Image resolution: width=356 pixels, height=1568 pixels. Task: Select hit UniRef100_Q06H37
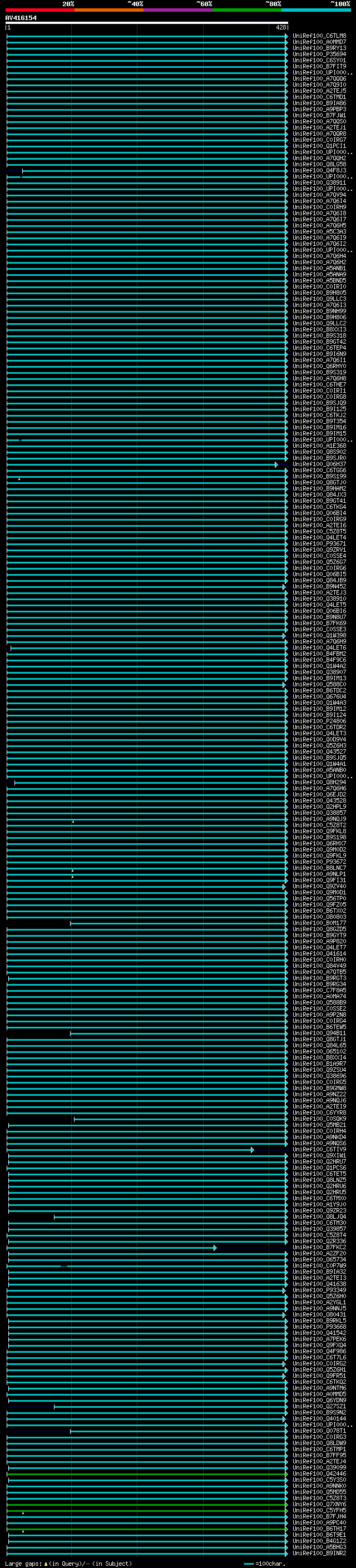pos(319,464)
